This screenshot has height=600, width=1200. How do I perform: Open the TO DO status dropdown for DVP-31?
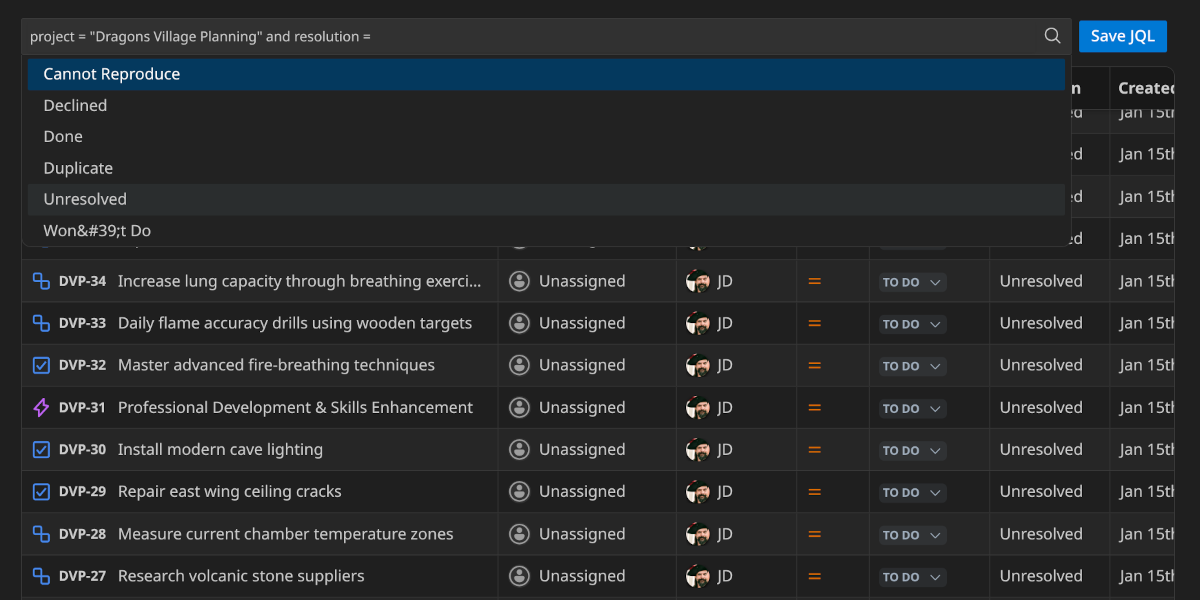[x=910, y=408]
